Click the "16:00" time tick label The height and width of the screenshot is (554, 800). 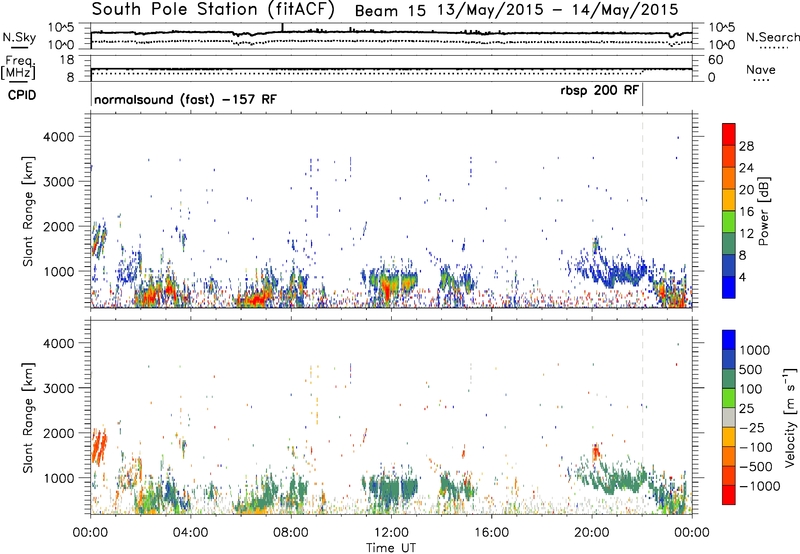pos(491,533)
